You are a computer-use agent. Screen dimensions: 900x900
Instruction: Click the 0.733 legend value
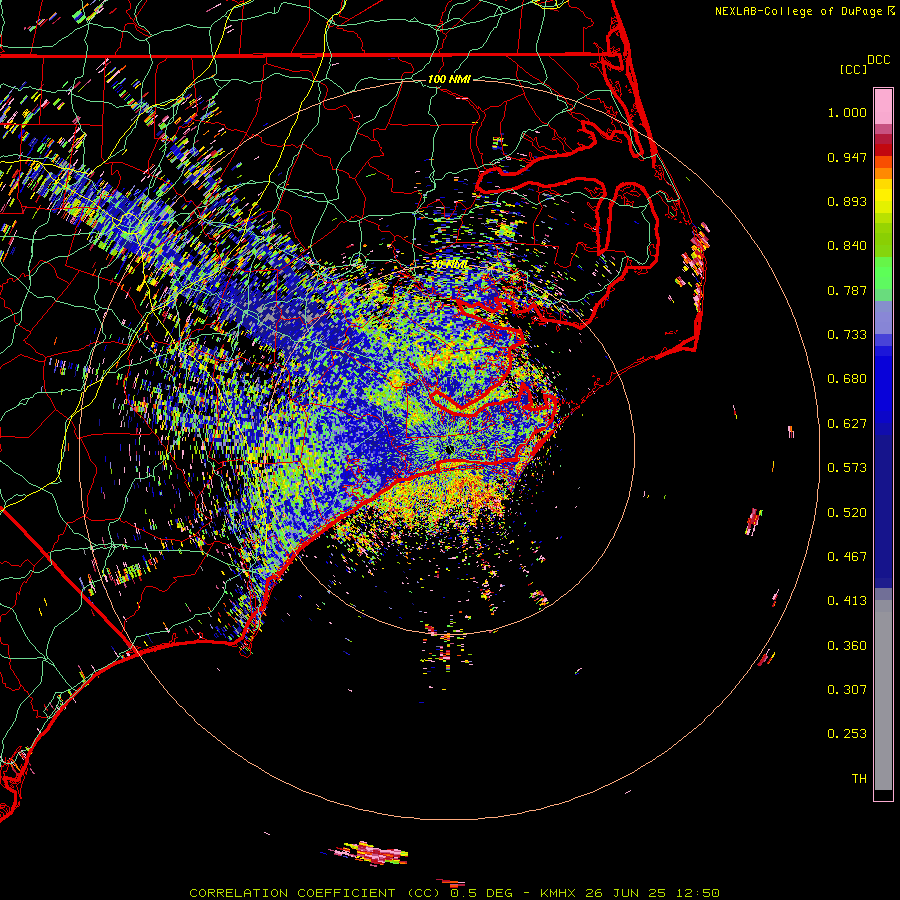click(x=847, y=335)
